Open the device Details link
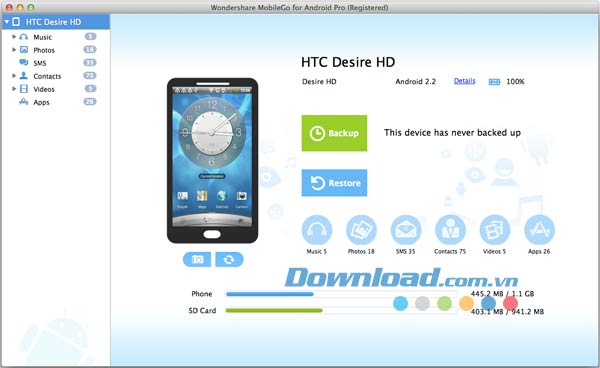Viewport: 600px width, 368px height. click(465, 81)
